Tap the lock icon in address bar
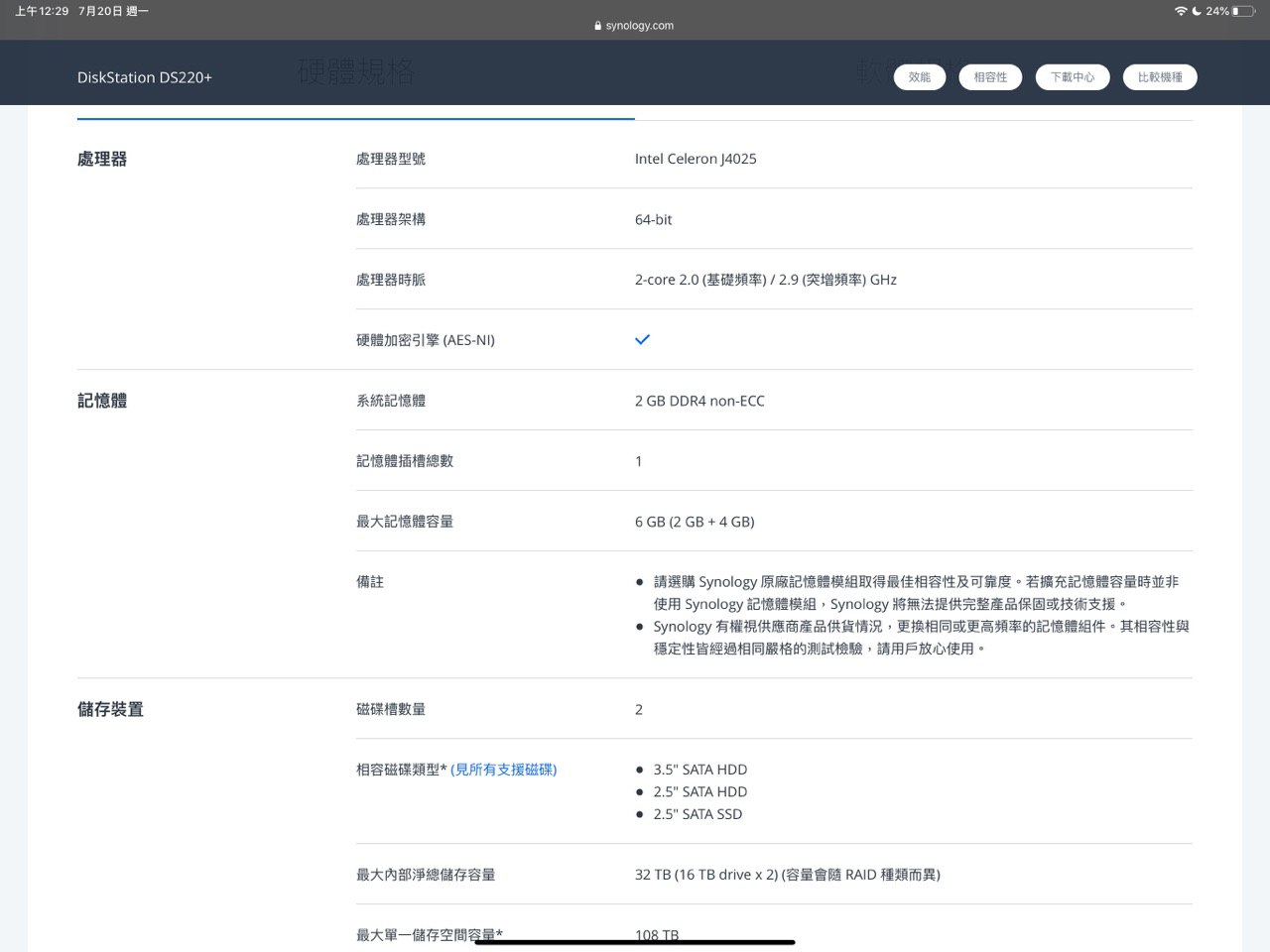 pos(597,27)
